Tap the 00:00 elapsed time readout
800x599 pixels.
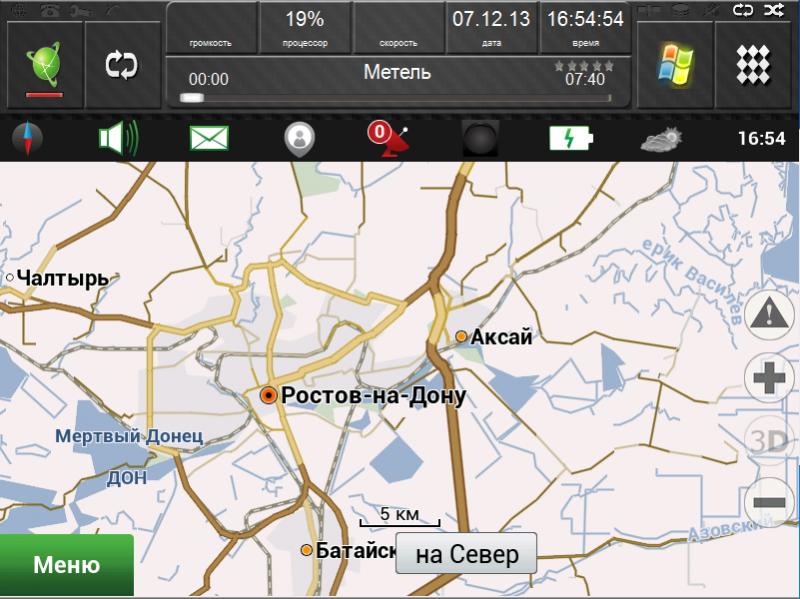(x=209, y=80)
